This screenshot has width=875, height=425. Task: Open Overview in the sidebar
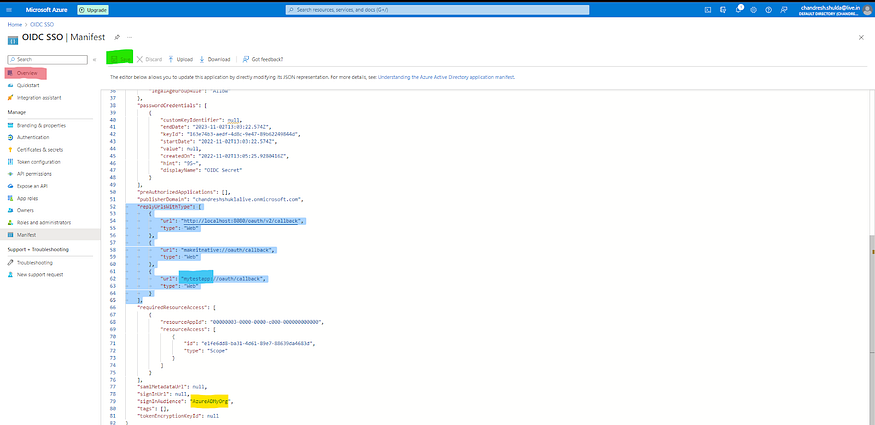pyautogui.click(x=26, y=73)
